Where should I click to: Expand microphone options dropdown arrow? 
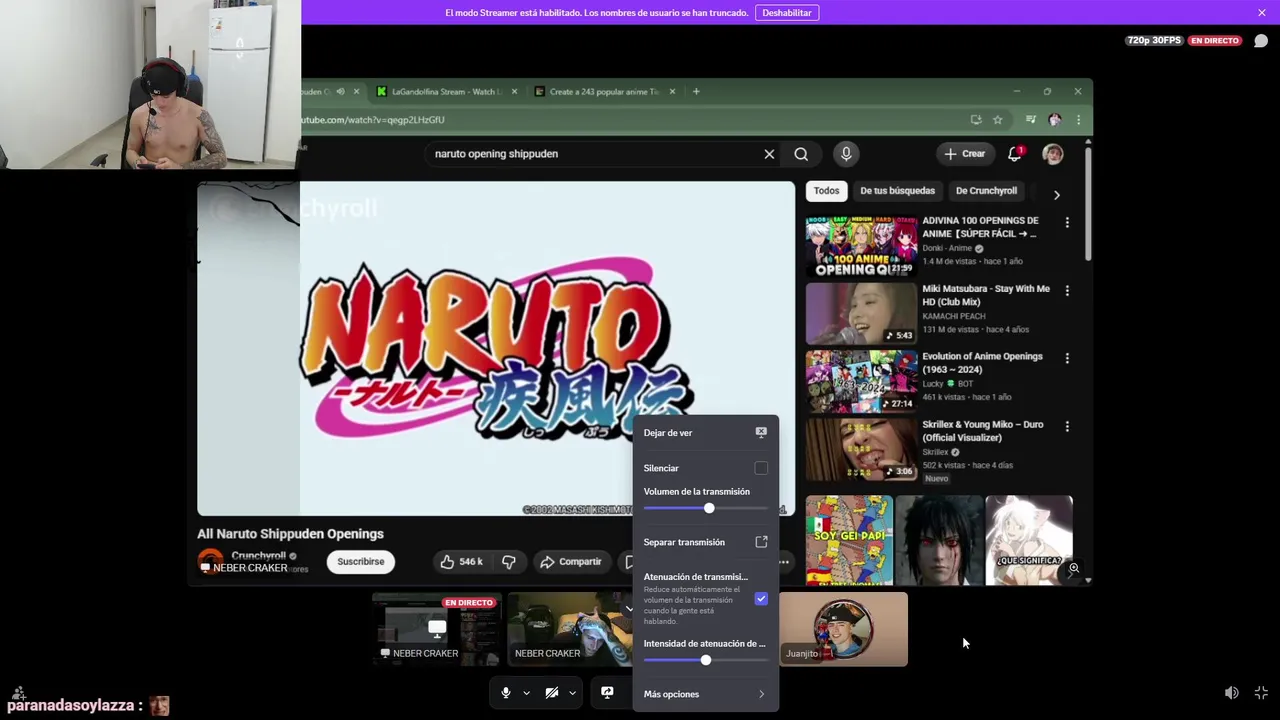[526, 693]
